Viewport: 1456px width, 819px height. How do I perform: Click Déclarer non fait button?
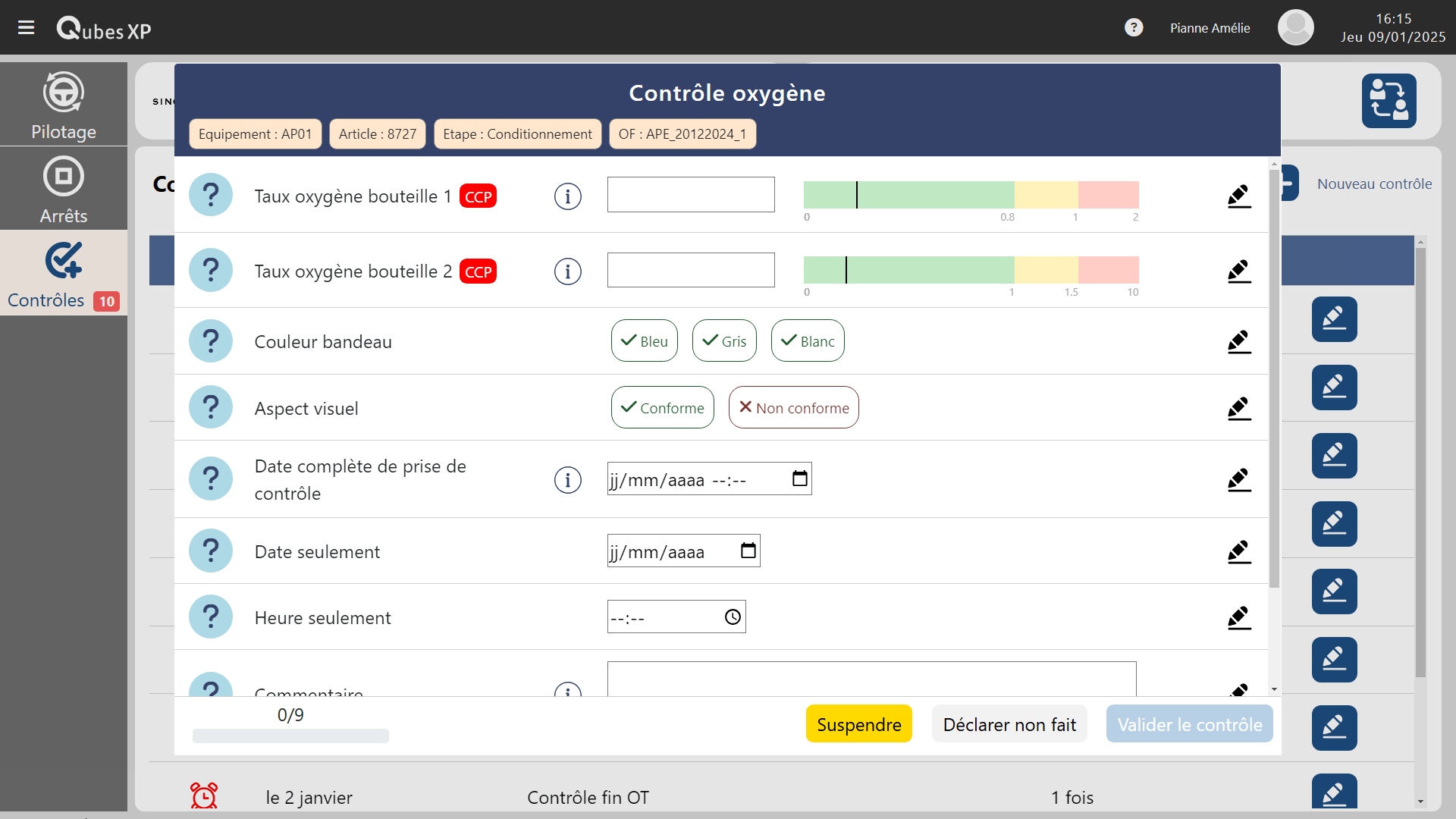coord(1009,724)
